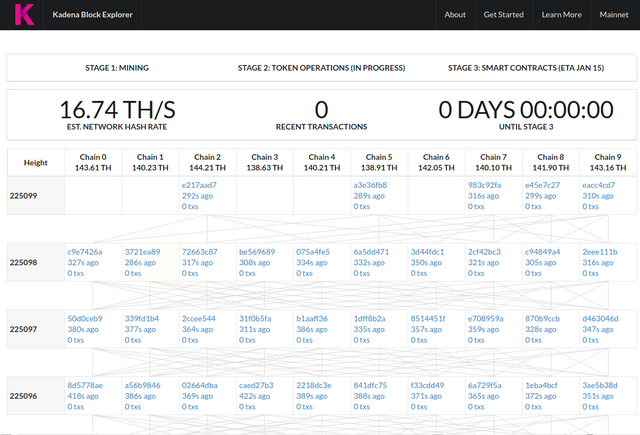
Task: Click height row label 225099
Action: point(23,195)
